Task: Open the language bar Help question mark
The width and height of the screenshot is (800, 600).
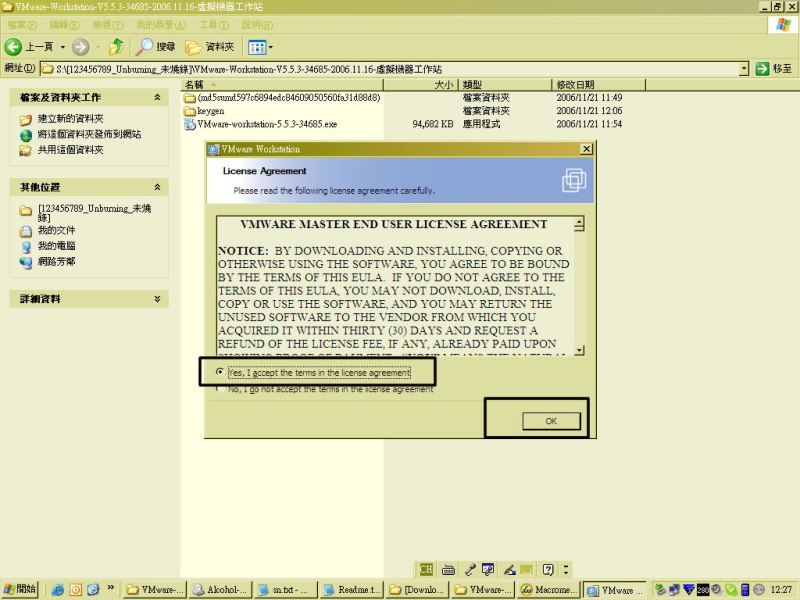Action: coord(548,569)
